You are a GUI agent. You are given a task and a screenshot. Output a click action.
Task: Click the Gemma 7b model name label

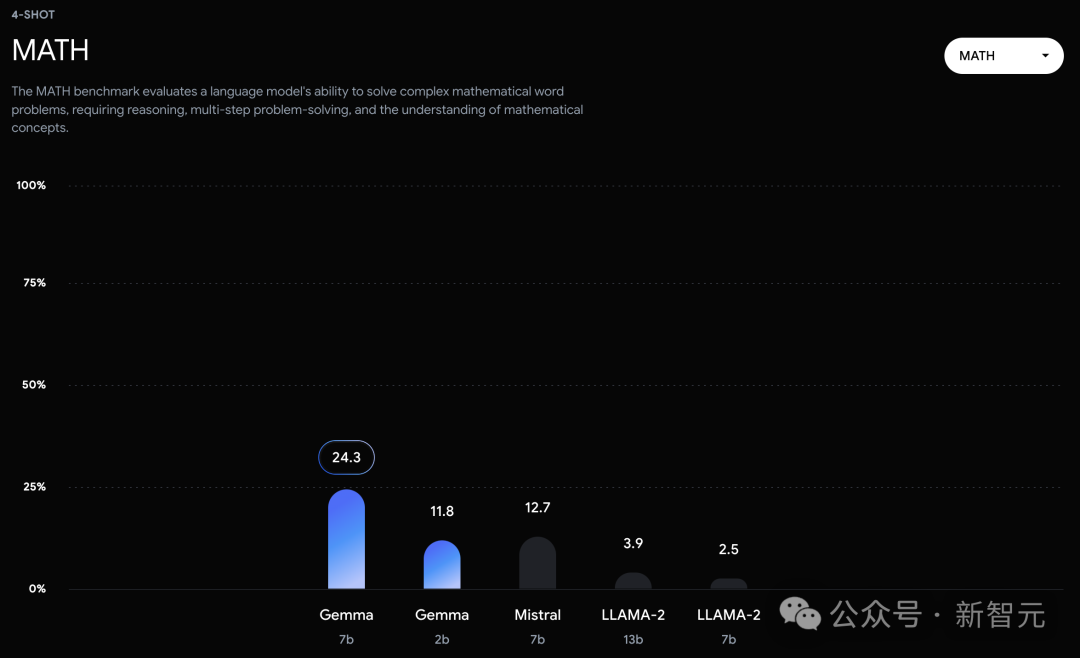click(346, 615)
